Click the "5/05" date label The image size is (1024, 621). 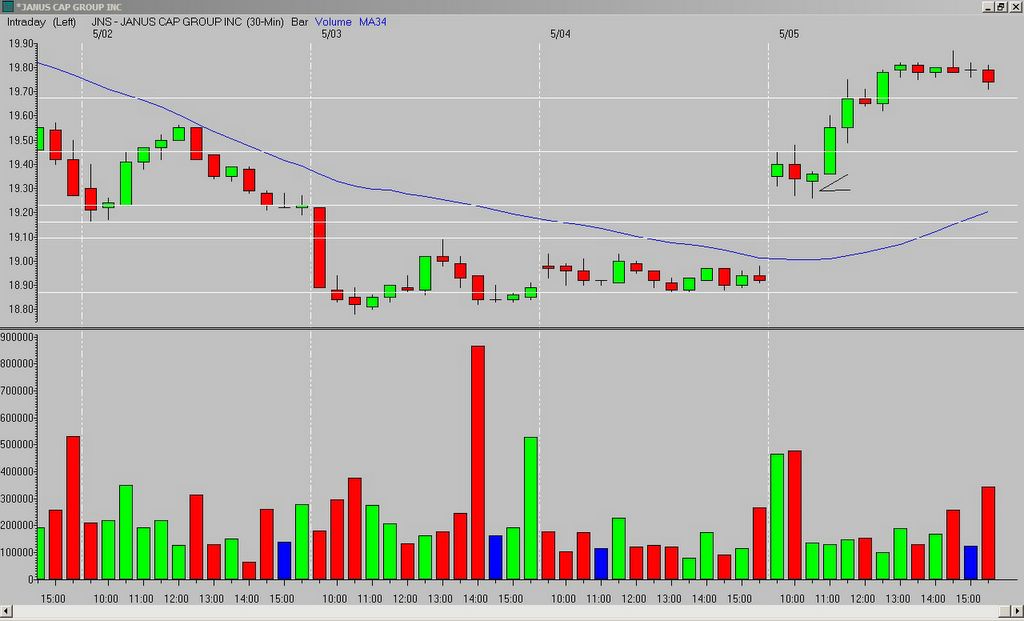789,35
